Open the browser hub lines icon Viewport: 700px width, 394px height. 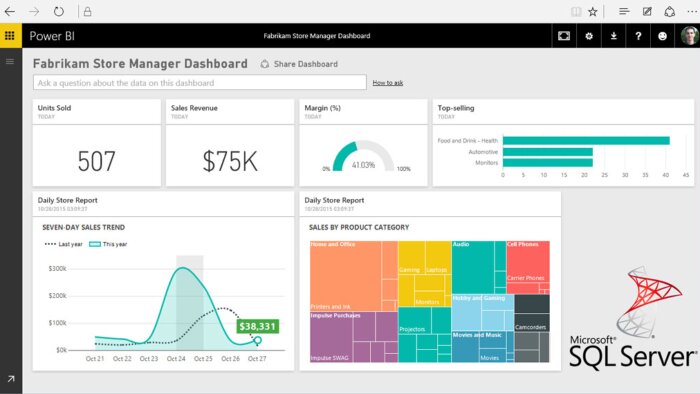click(x=624, y=11)
